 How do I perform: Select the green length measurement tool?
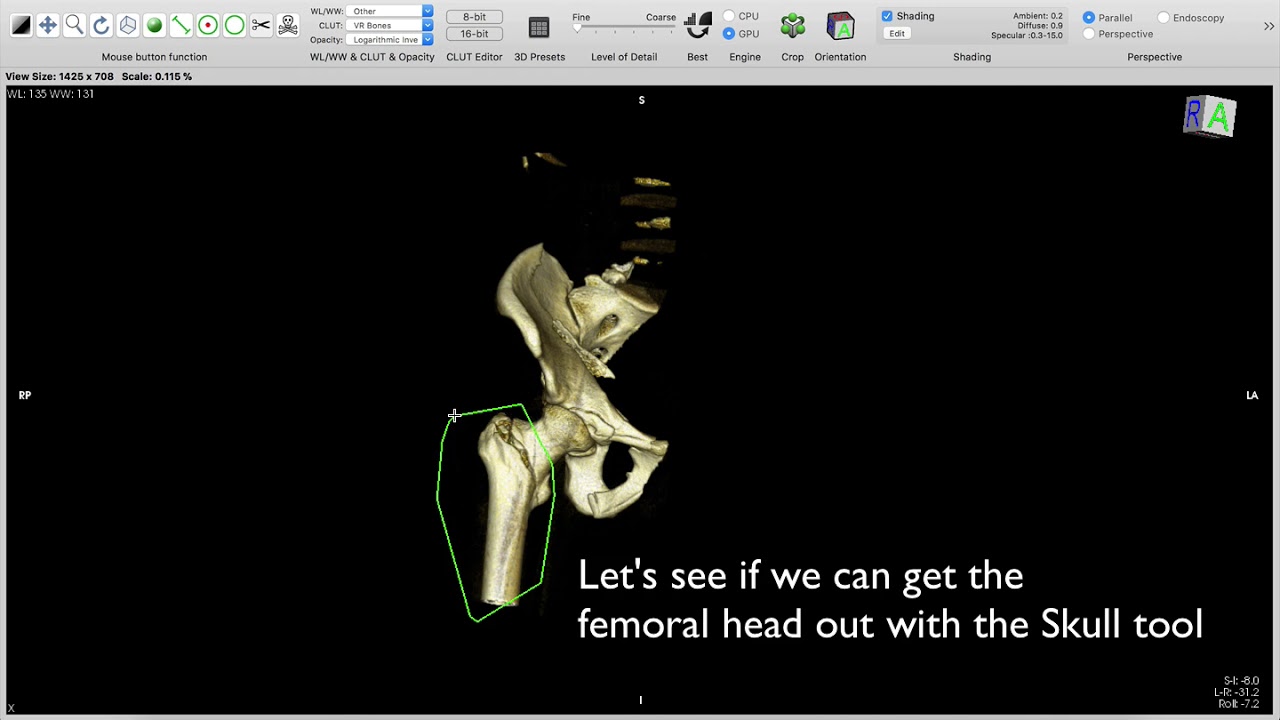pos(181,25)
